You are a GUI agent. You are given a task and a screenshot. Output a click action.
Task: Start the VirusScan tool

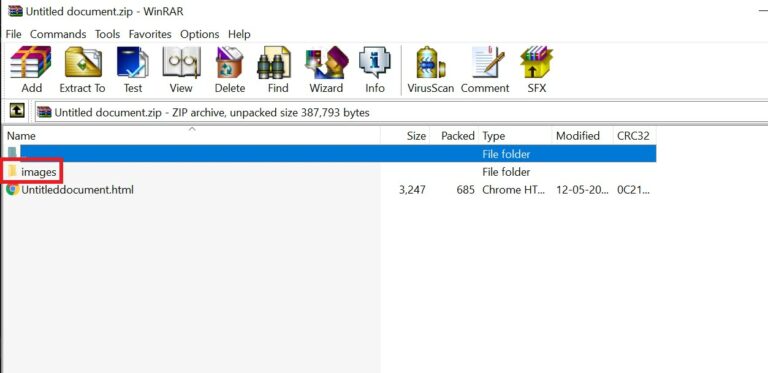click(x=431, y=70)
